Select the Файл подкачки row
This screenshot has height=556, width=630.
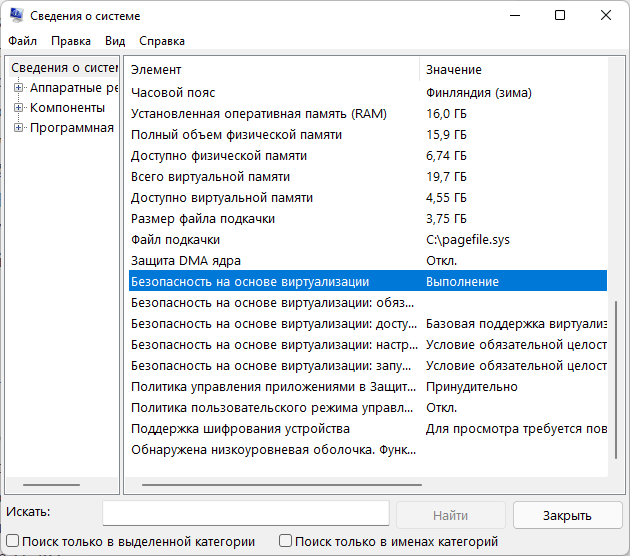[x=368, y=239]
